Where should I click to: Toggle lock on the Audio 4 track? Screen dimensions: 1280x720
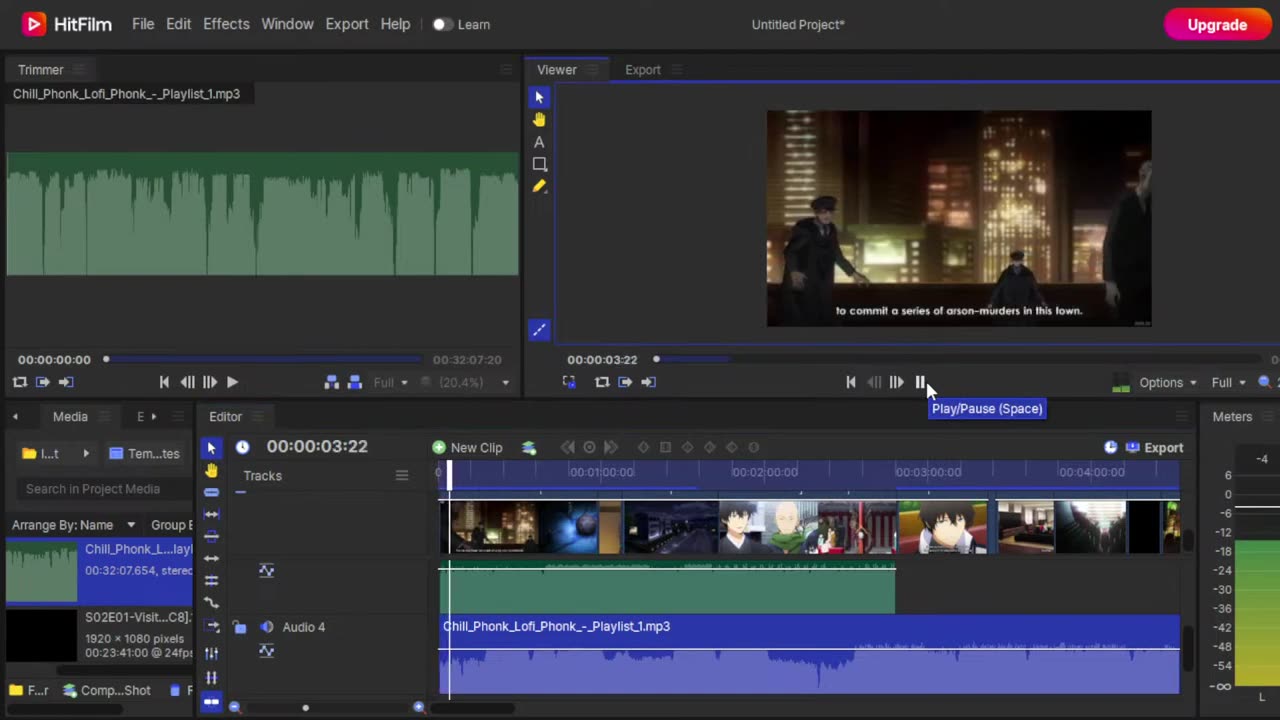click(240, 627)
